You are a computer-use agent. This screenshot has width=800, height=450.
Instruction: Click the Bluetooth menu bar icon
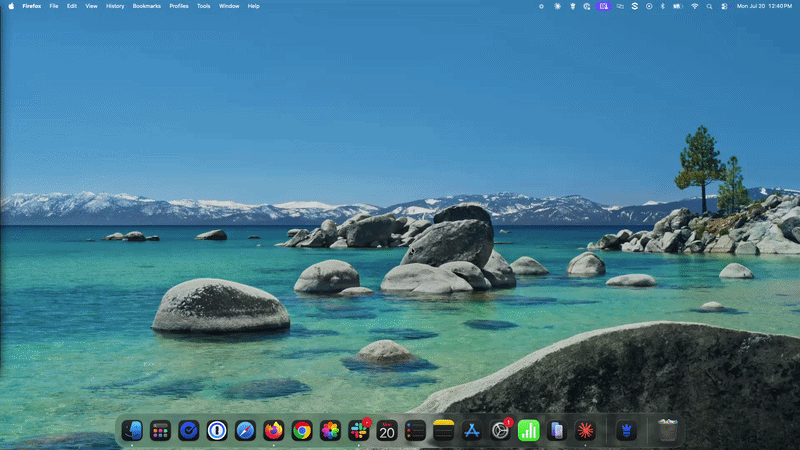click(663, 6)
